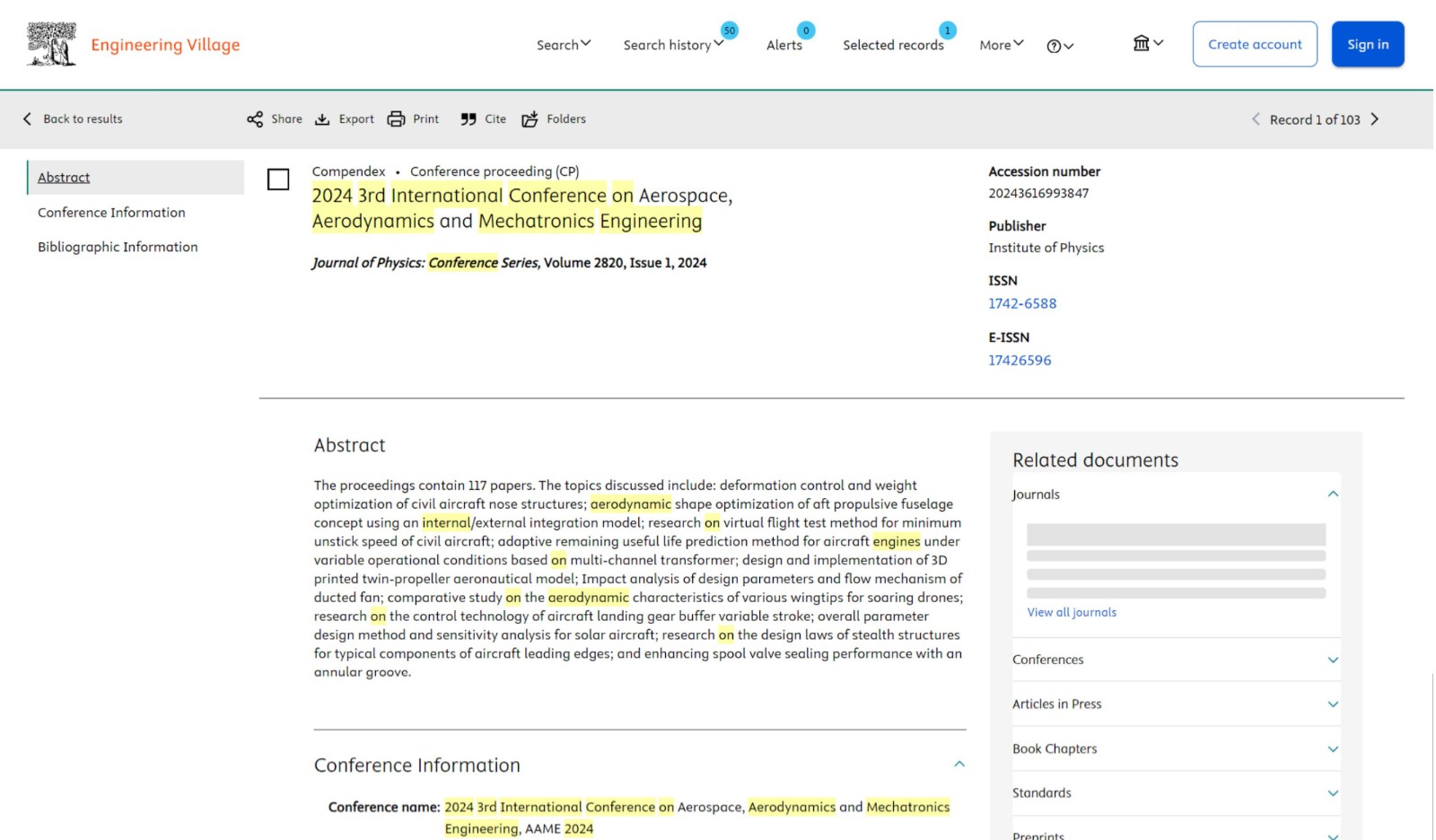Click the Abstract section heading

click(349, 445)
